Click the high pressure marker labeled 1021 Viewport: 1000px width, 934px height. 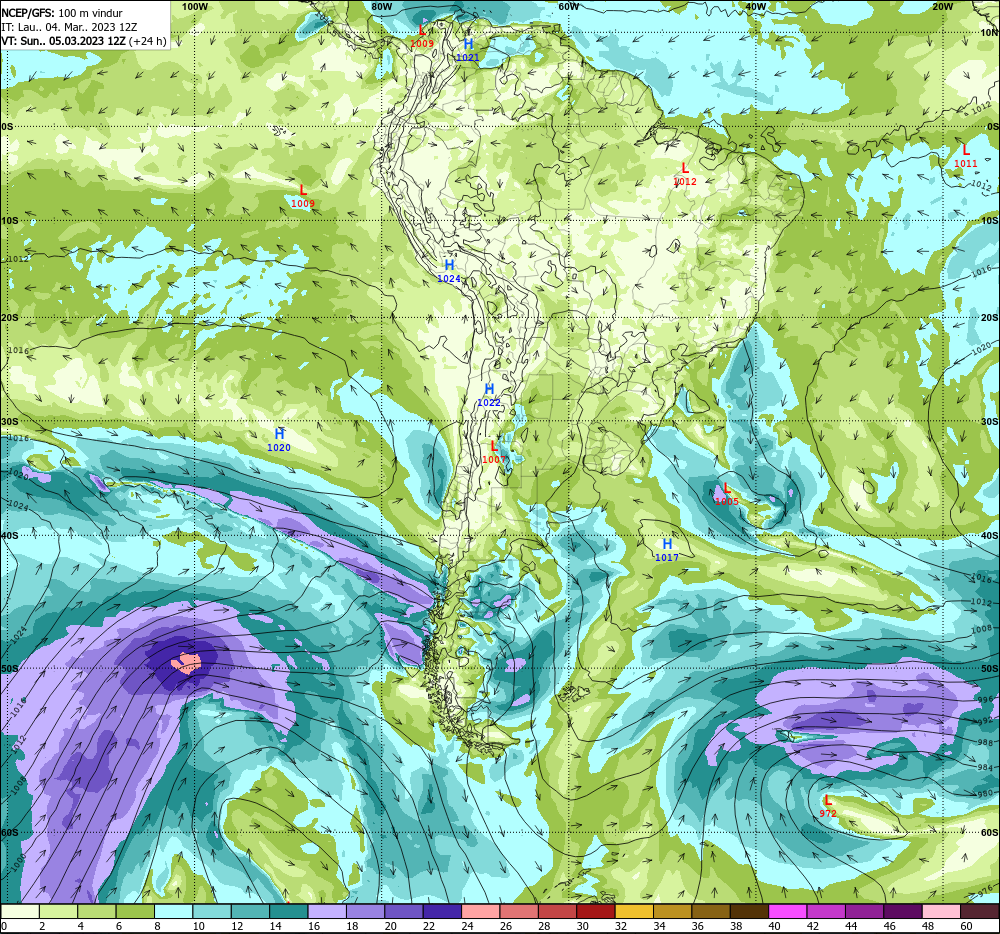pyautogui.click(x=468, y=50)
